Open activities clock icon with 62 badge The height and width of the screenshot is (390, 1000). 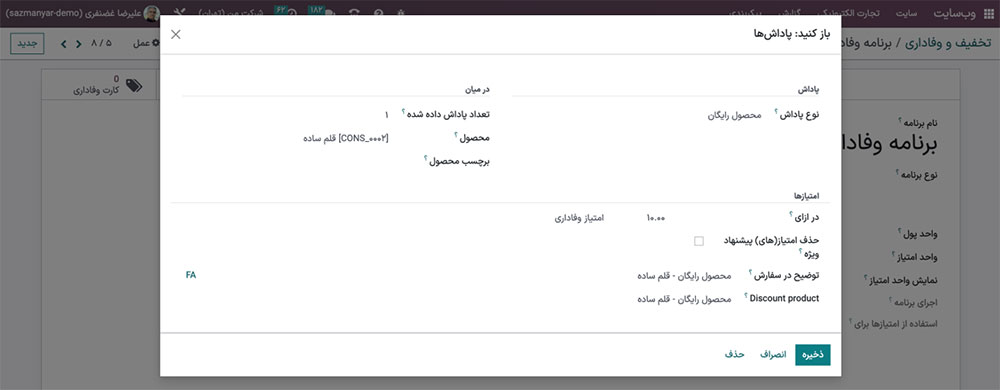click(286, 11)
